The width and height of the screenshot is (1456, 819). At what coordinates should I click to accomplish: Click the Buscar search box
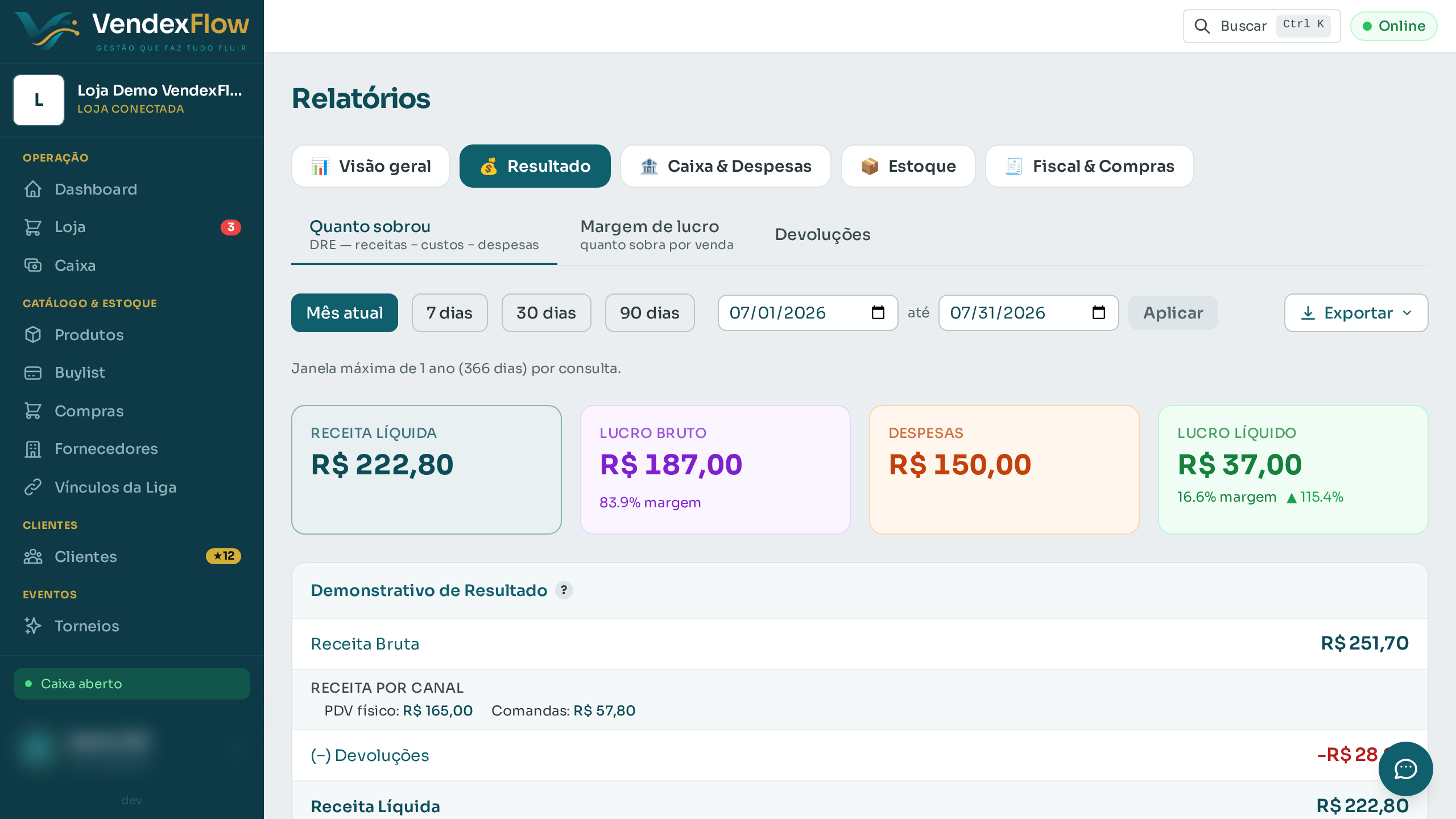[x=1262, y=26]
